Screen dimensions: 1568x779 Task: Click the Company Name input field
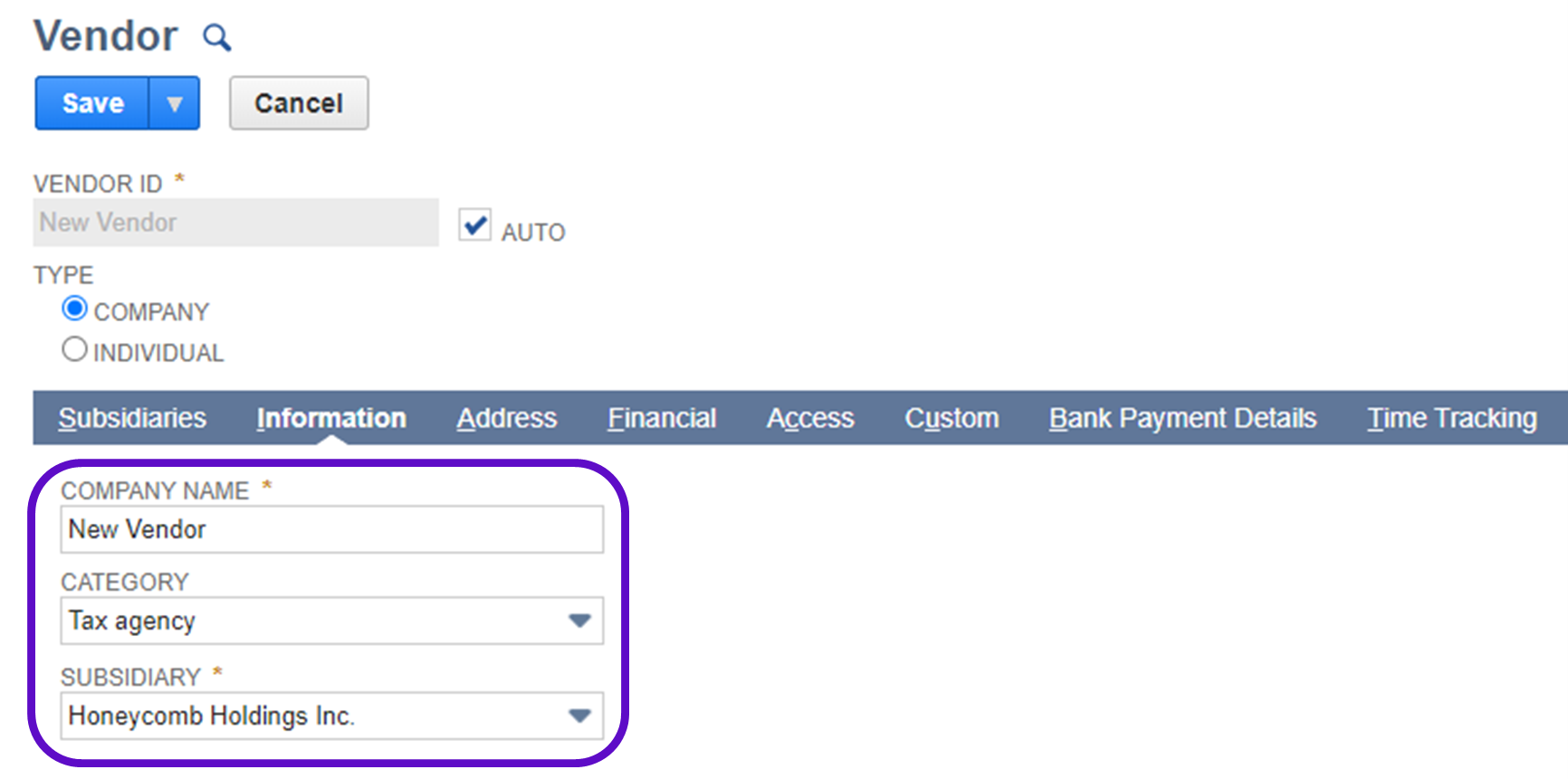pyautogui.click(x=331, y=529)
